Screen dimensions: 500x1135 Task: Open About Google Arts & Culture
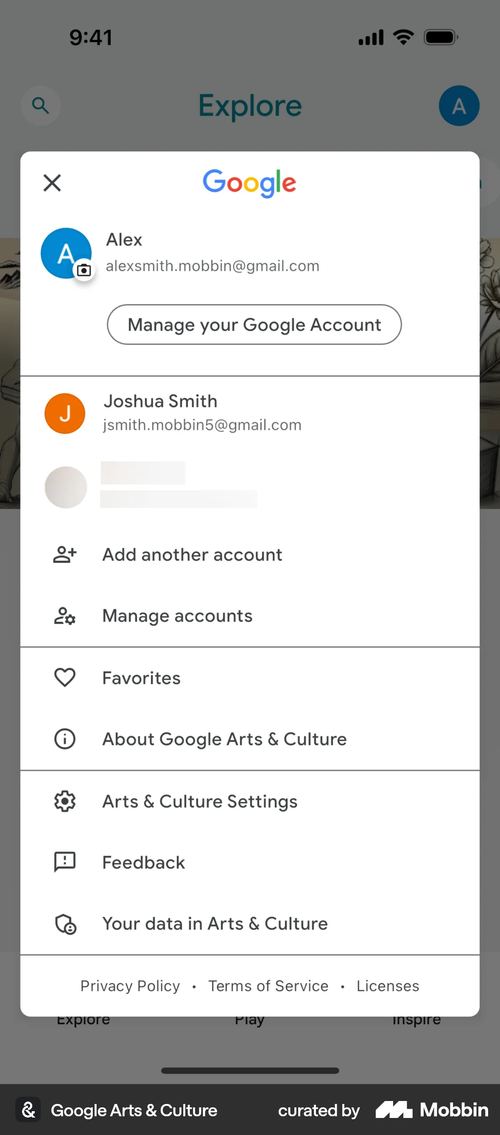point(250,739)
